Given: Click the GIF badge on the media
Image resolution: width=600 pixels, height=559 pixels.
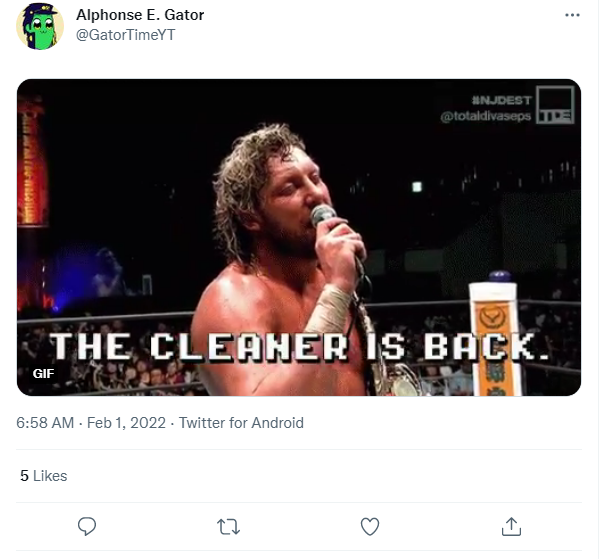Looking at the screenshot, I should click(x=43, y=373).
